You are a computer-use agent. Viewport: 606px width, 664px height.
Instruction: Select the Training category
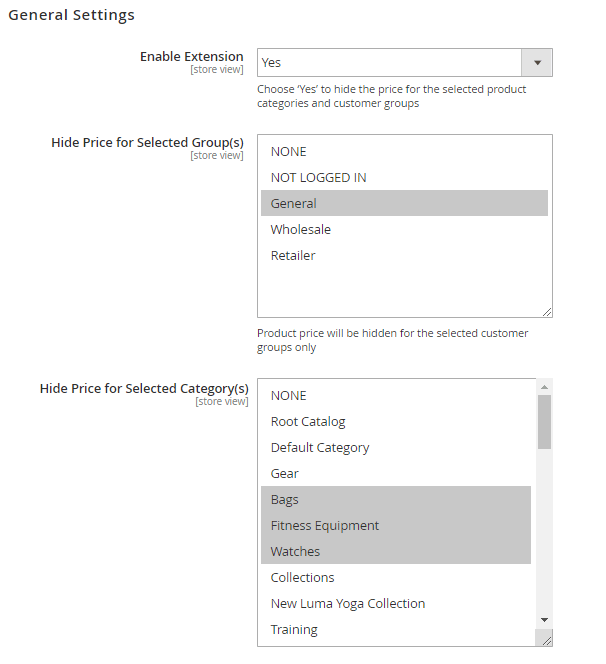(294, 630)
